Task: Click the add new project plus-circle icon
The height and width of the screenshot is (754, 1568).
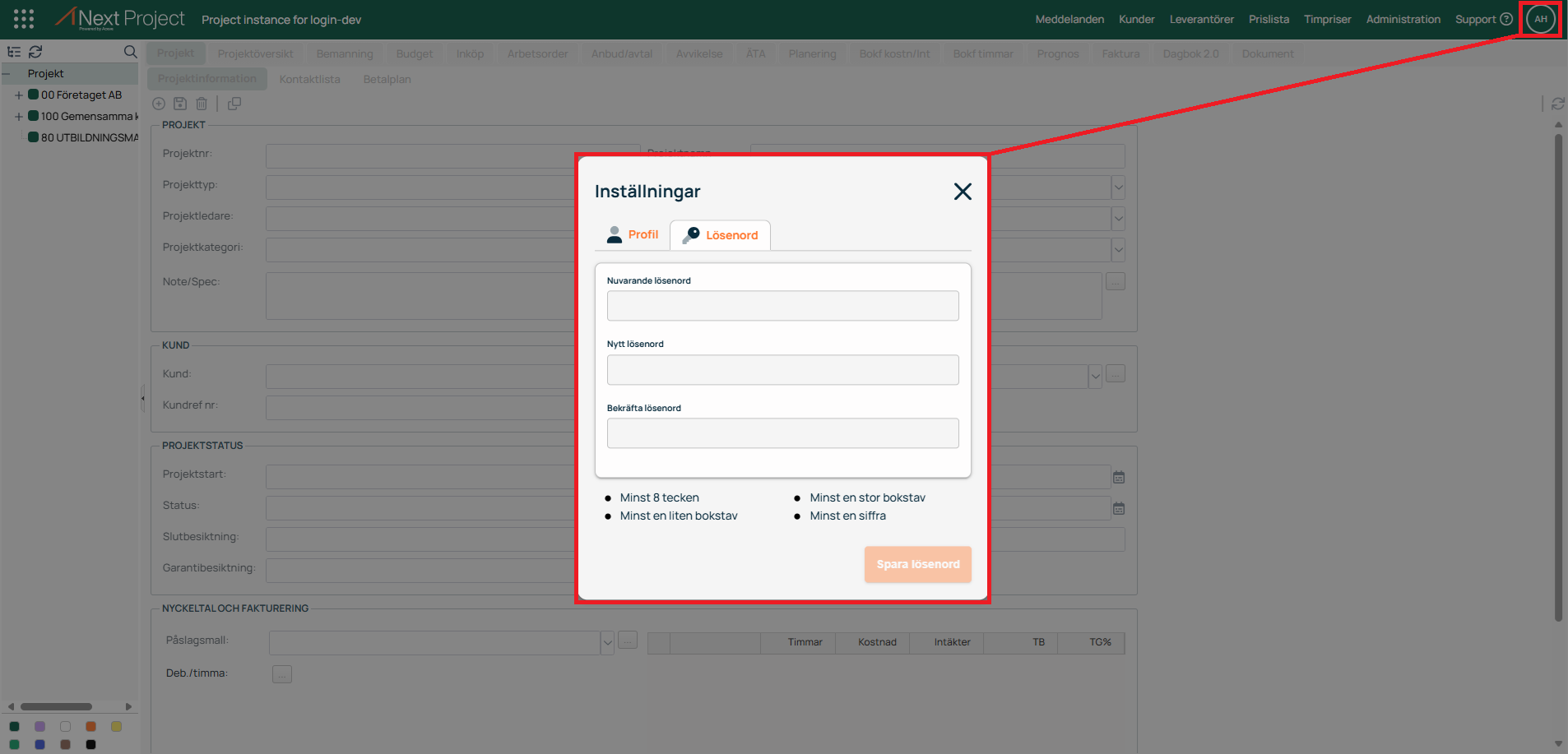Action: coord(159,104)
